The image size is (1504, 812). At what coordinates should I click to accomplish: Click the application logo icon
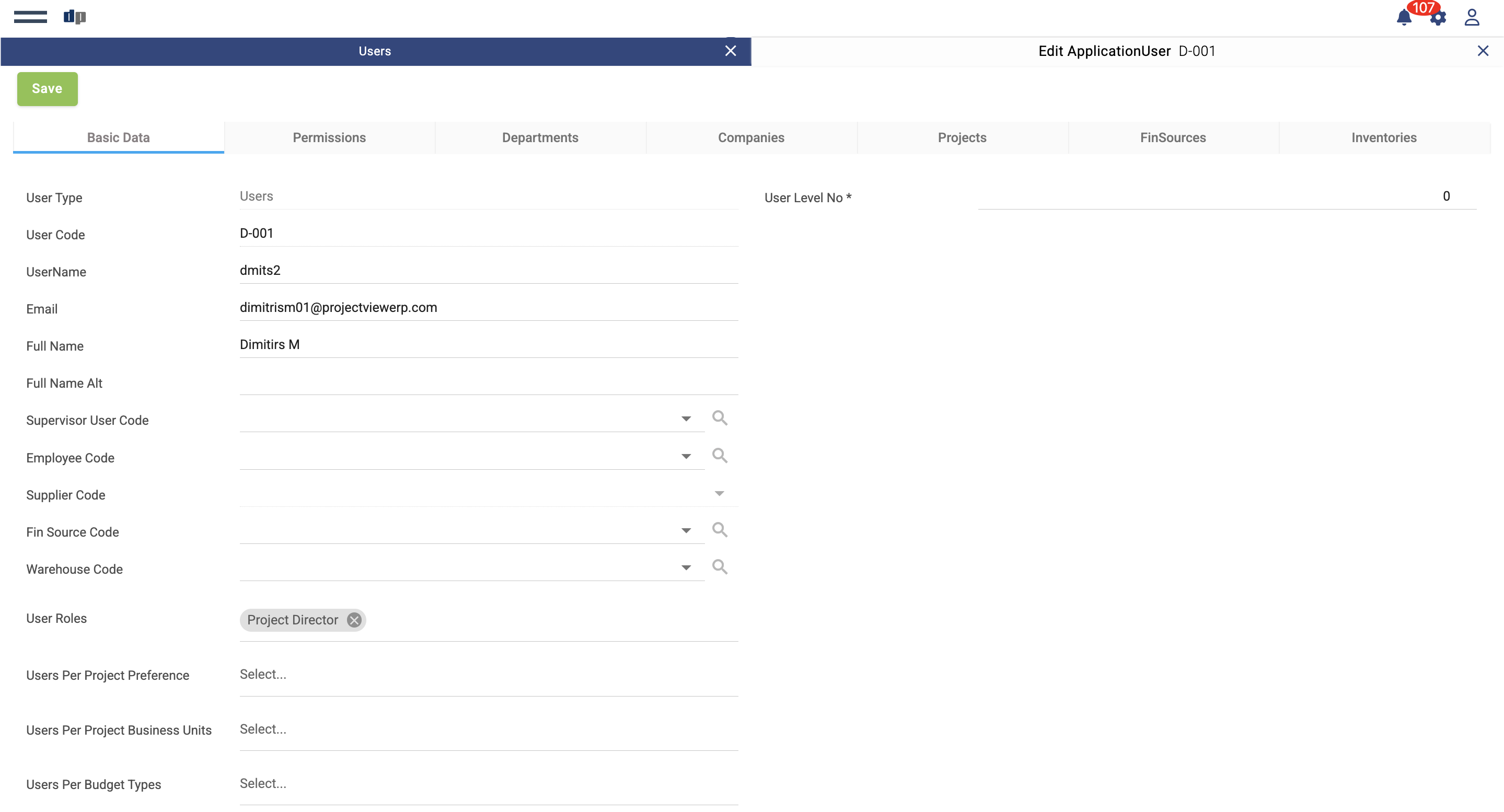coord(74,17)
